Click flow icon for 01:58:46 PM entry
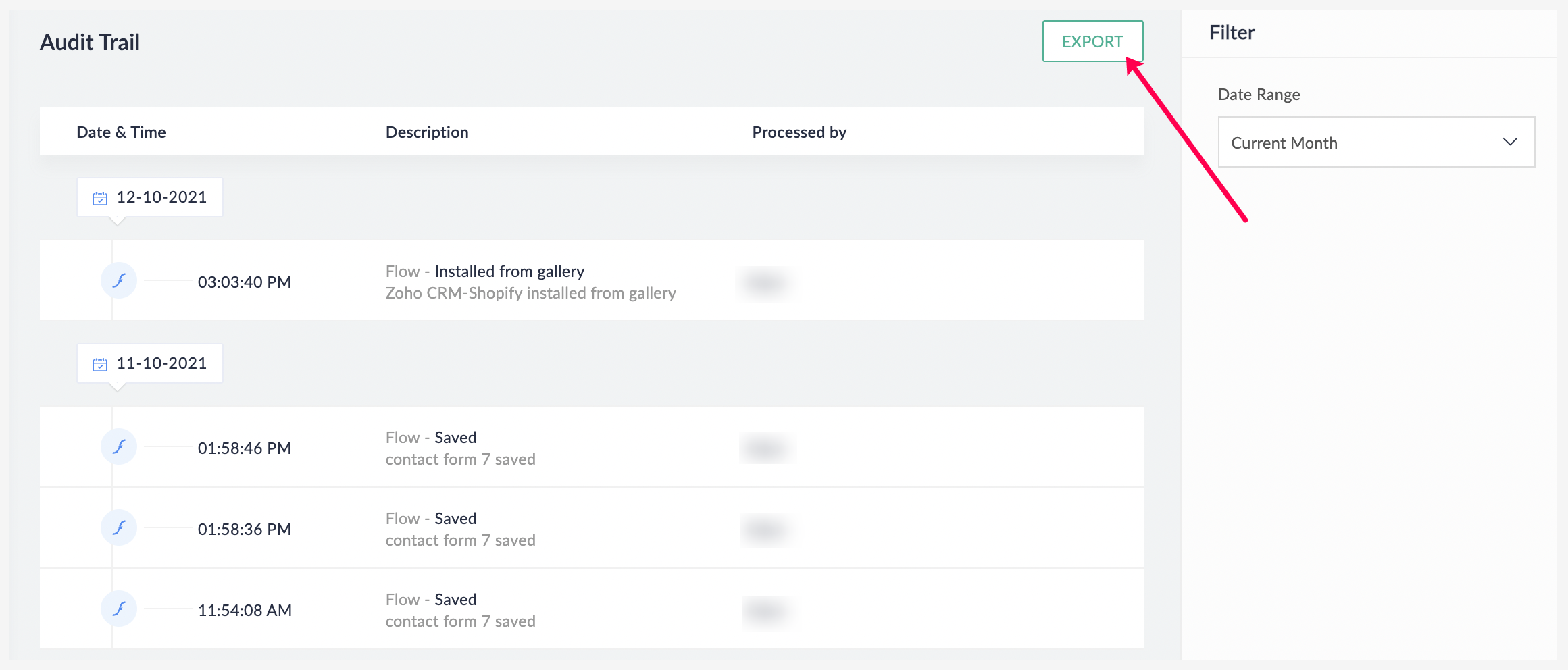Image resolution: width=1568 pixels, height=670 pixels. tap(119, 446)
